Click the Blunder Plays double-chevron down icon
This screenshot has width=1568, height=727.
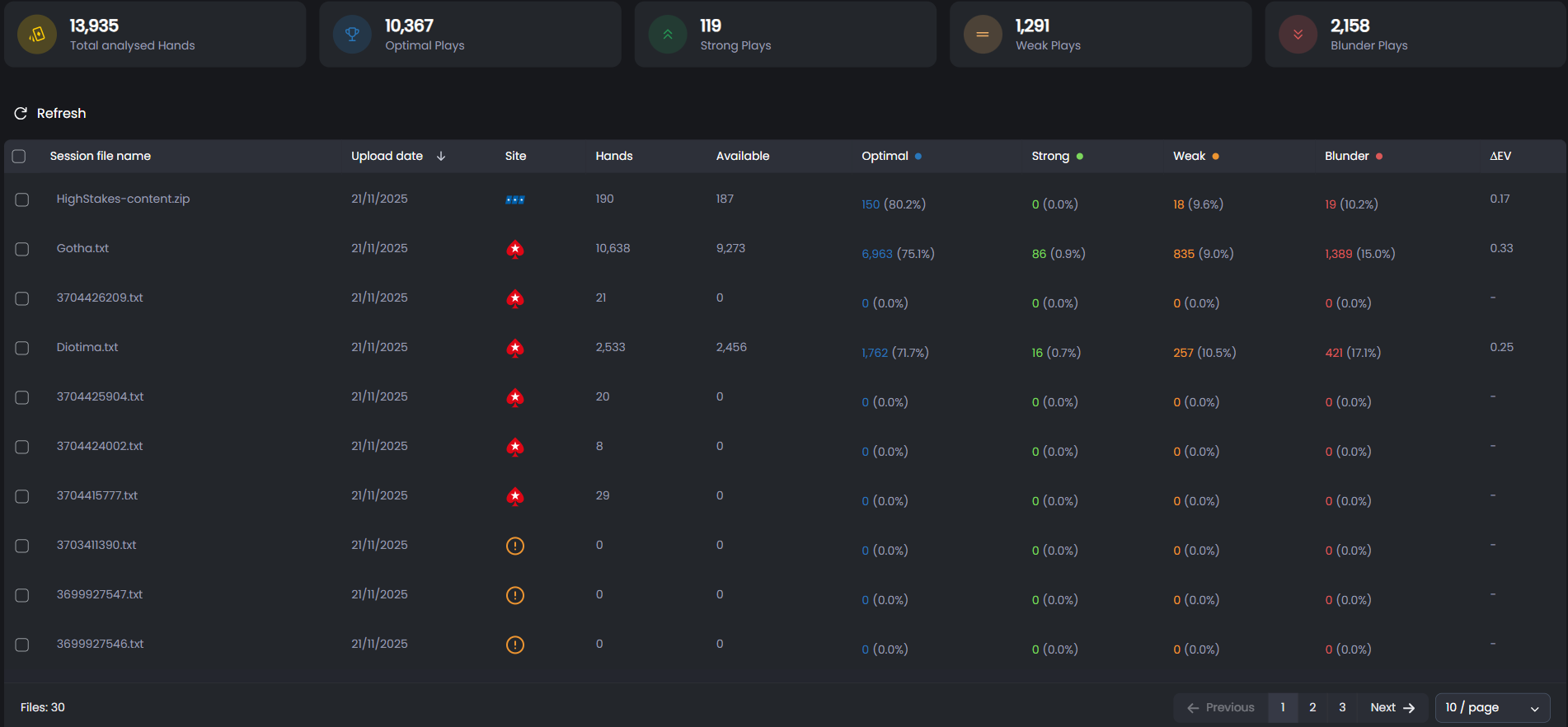tap(1298, 35)
